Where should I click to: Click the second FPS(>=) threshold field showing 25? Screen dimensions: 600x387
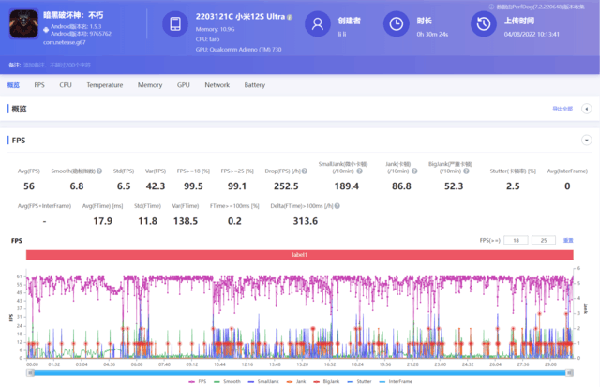pyautogui.click(x=544, y=240)
